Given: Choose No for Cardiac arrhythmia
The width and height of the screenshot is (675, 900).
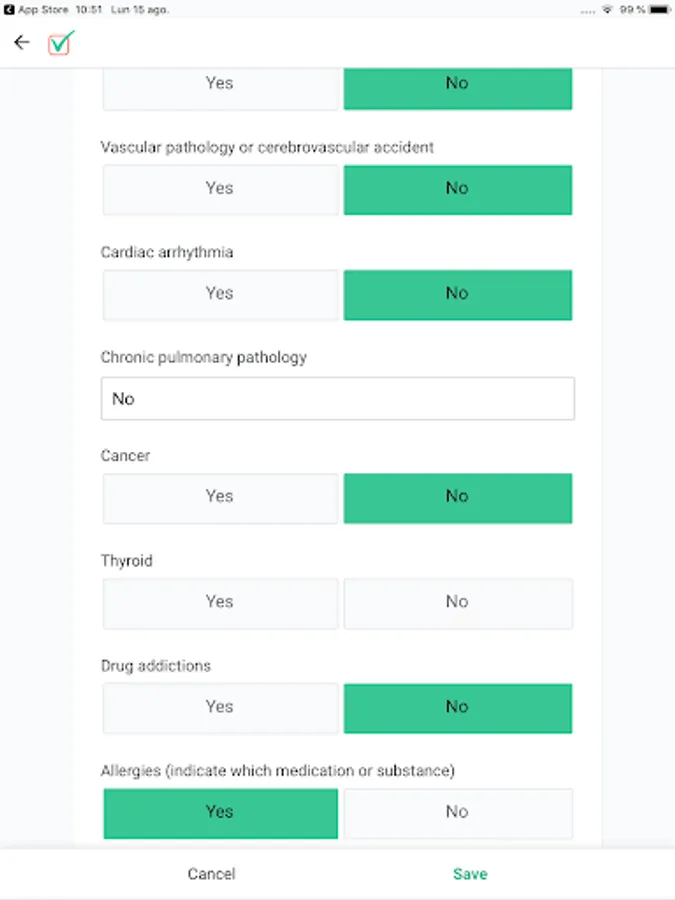Looking at the screenshot, I should (457, 294).
